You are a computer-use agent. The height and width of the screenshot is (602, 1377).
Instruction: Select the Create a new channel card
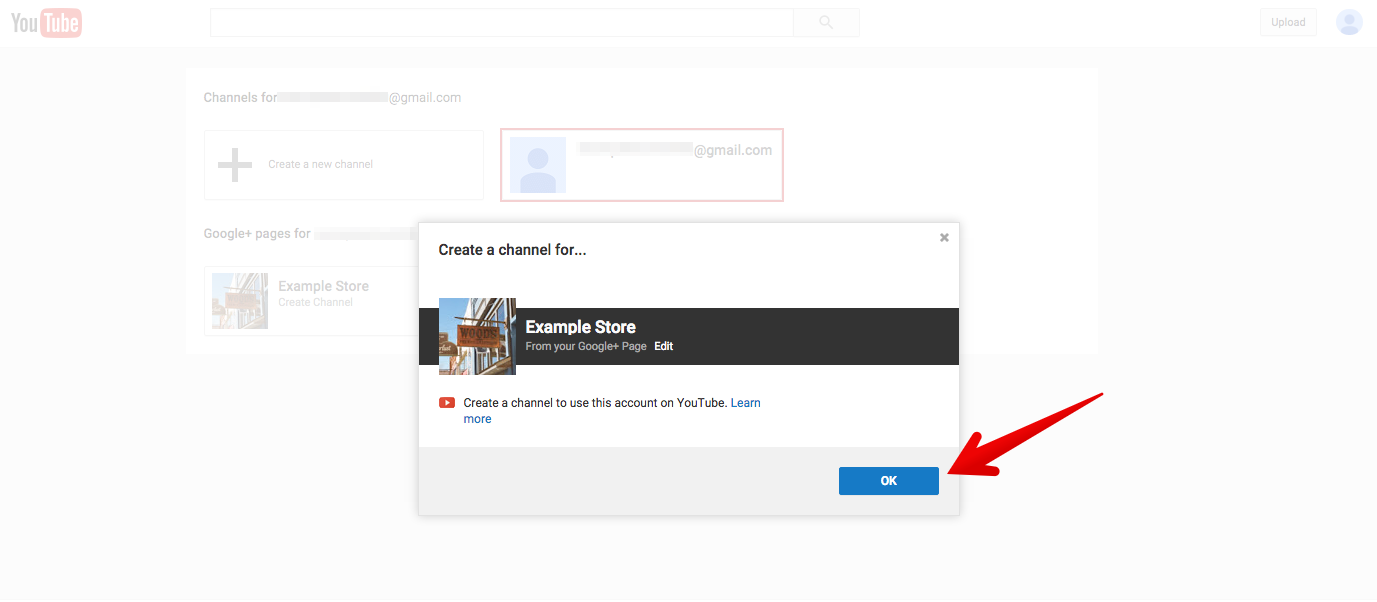(343, 164)
